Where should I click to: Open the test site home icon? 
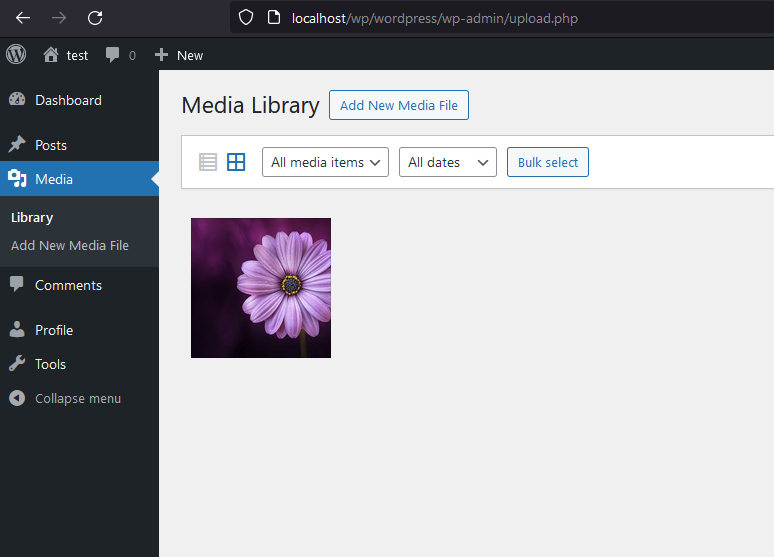pos(51,55)
